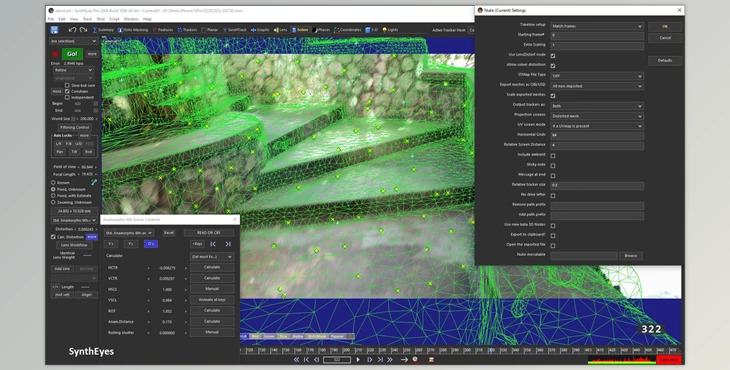
Task: Select the Solver room
Action: pyautogui.click(x=300, y=30)
